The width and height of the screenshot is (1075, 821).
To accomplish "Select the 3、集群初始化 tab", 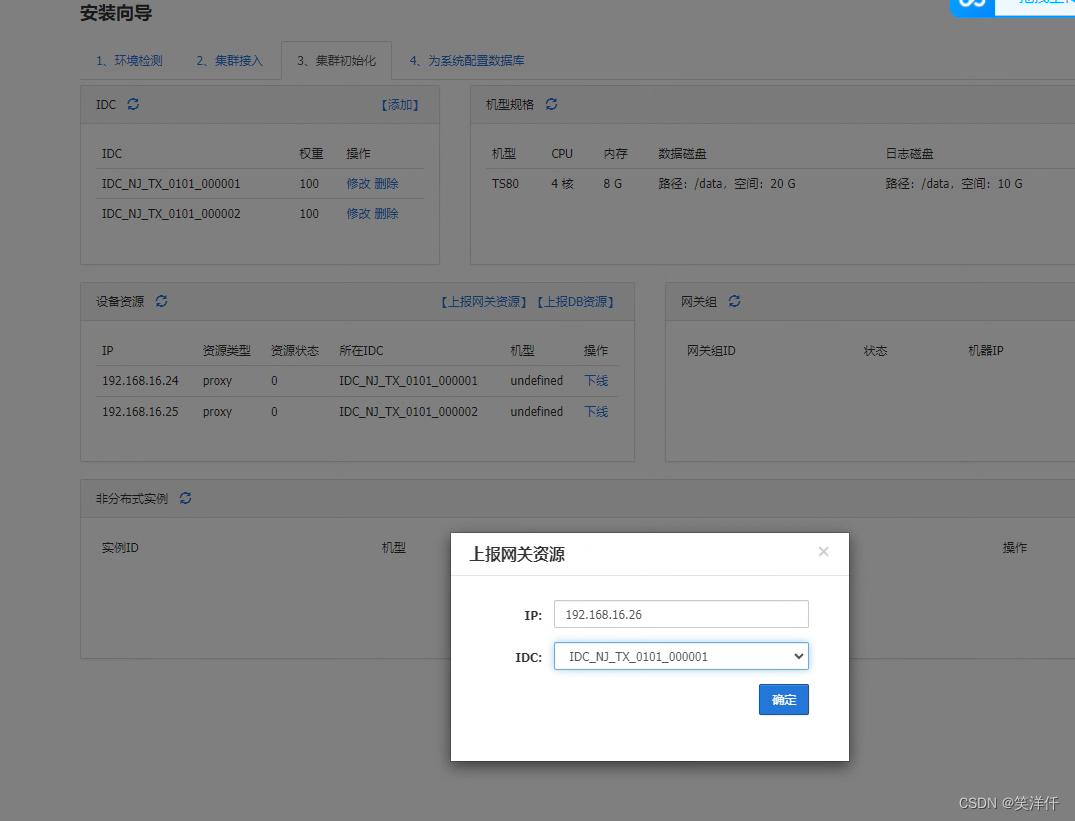I will [337, 61].
